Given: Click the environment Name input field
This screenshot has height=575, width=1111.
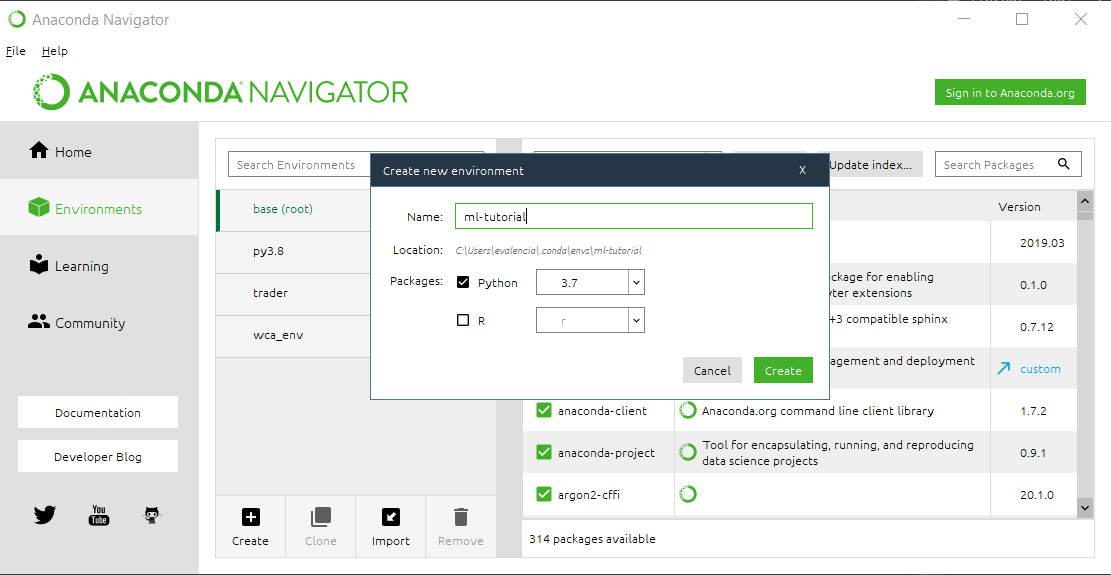Looking at the screenshot, I should click(633, 217).
